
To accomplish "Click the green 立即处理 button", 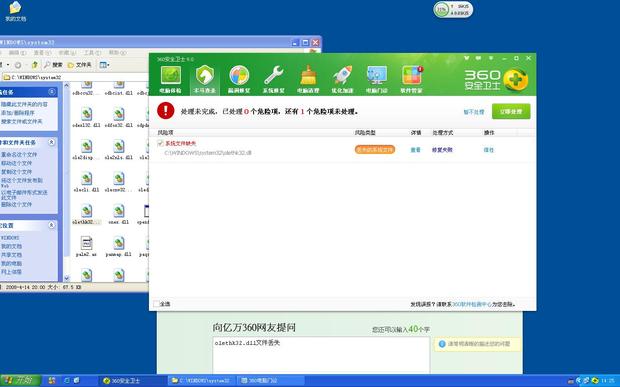I will pyautogui.click(x=511, y=111).
